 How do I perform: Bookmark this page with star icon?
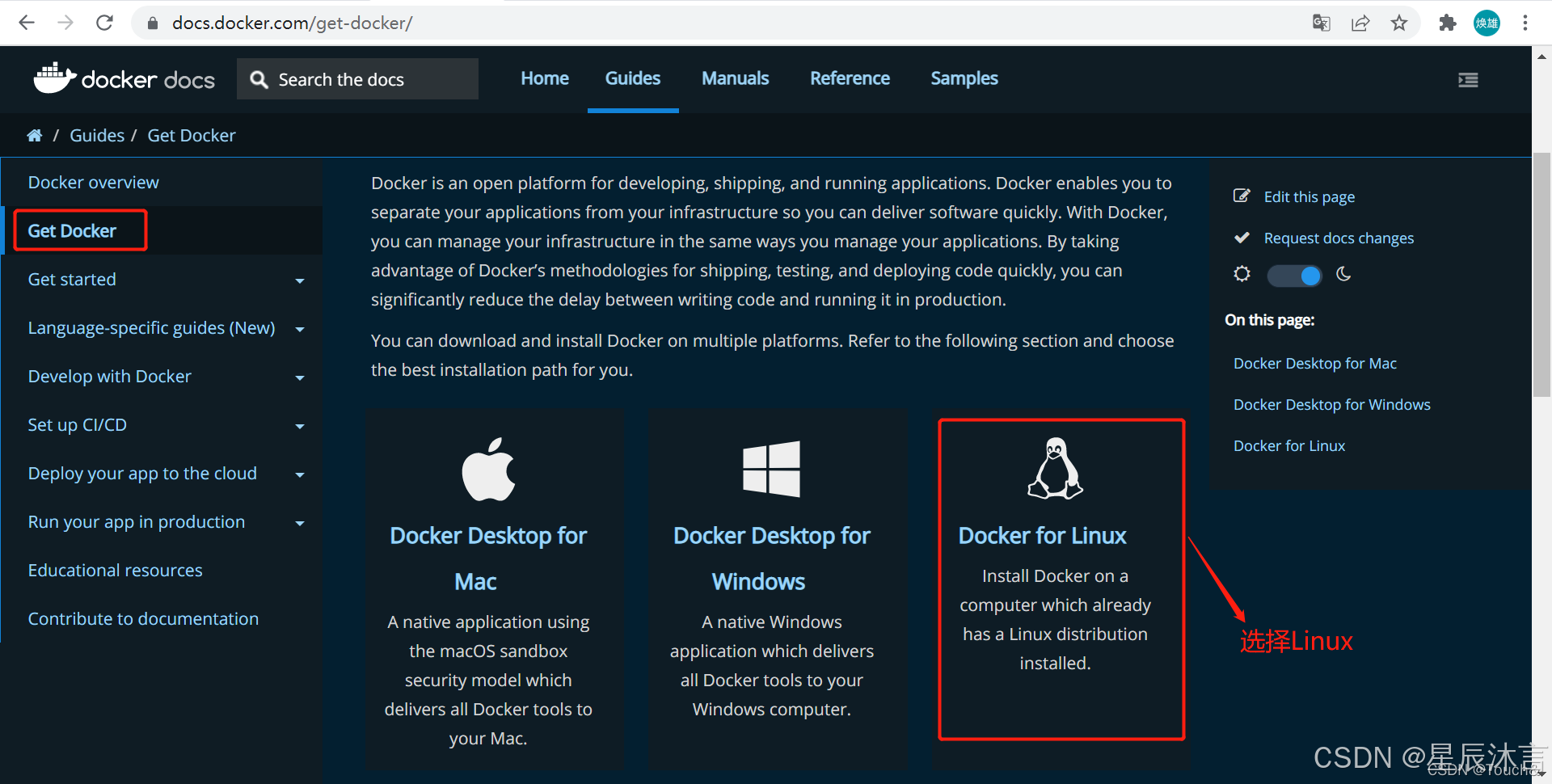(x=1399, y=23)
